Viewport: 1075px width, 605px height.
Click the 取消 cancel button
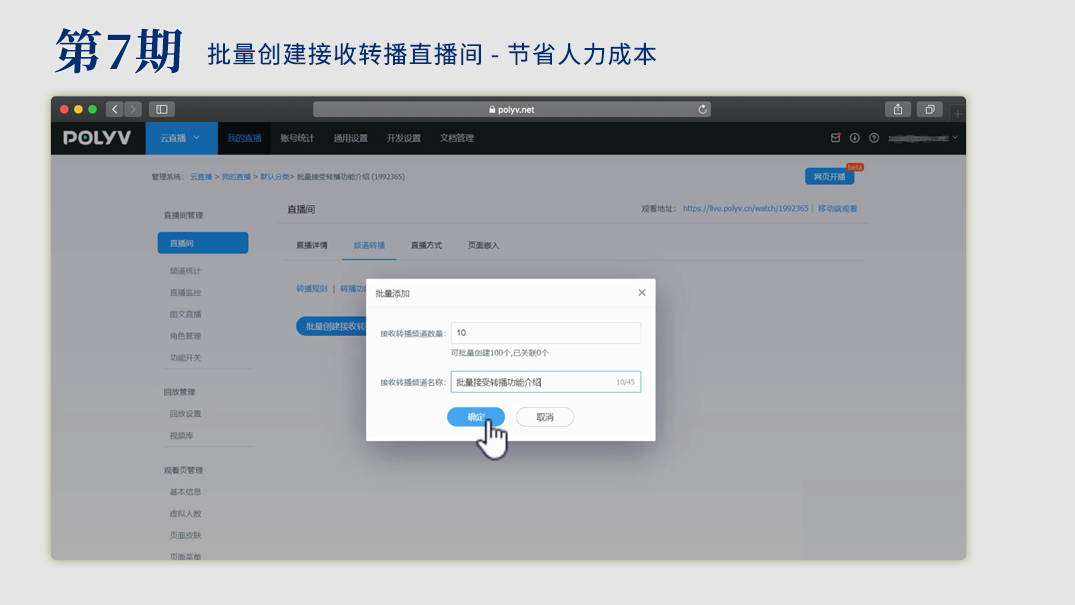pos(544,417)
